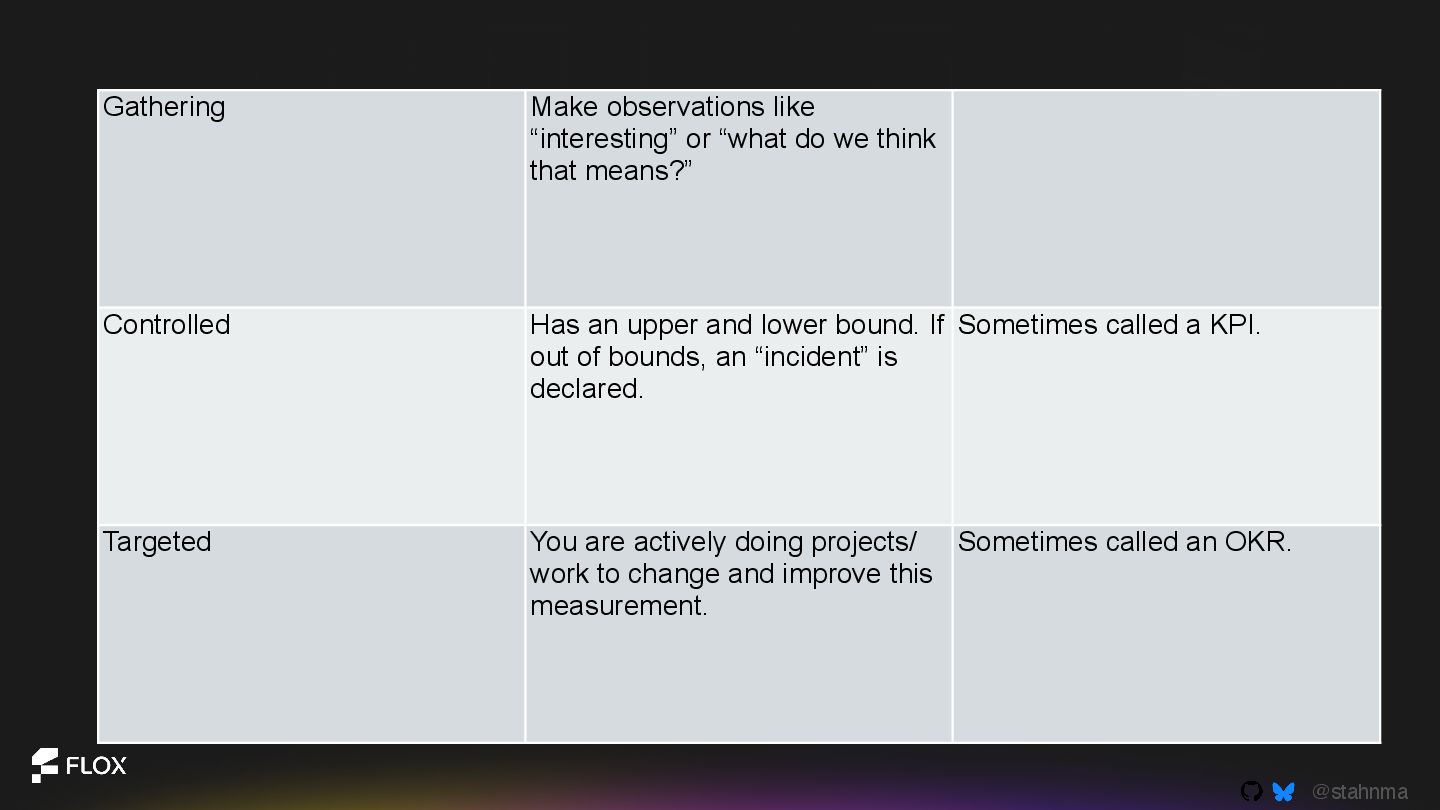
Task: Open the GitHub octocat icon
Action: click(1251, 792)
